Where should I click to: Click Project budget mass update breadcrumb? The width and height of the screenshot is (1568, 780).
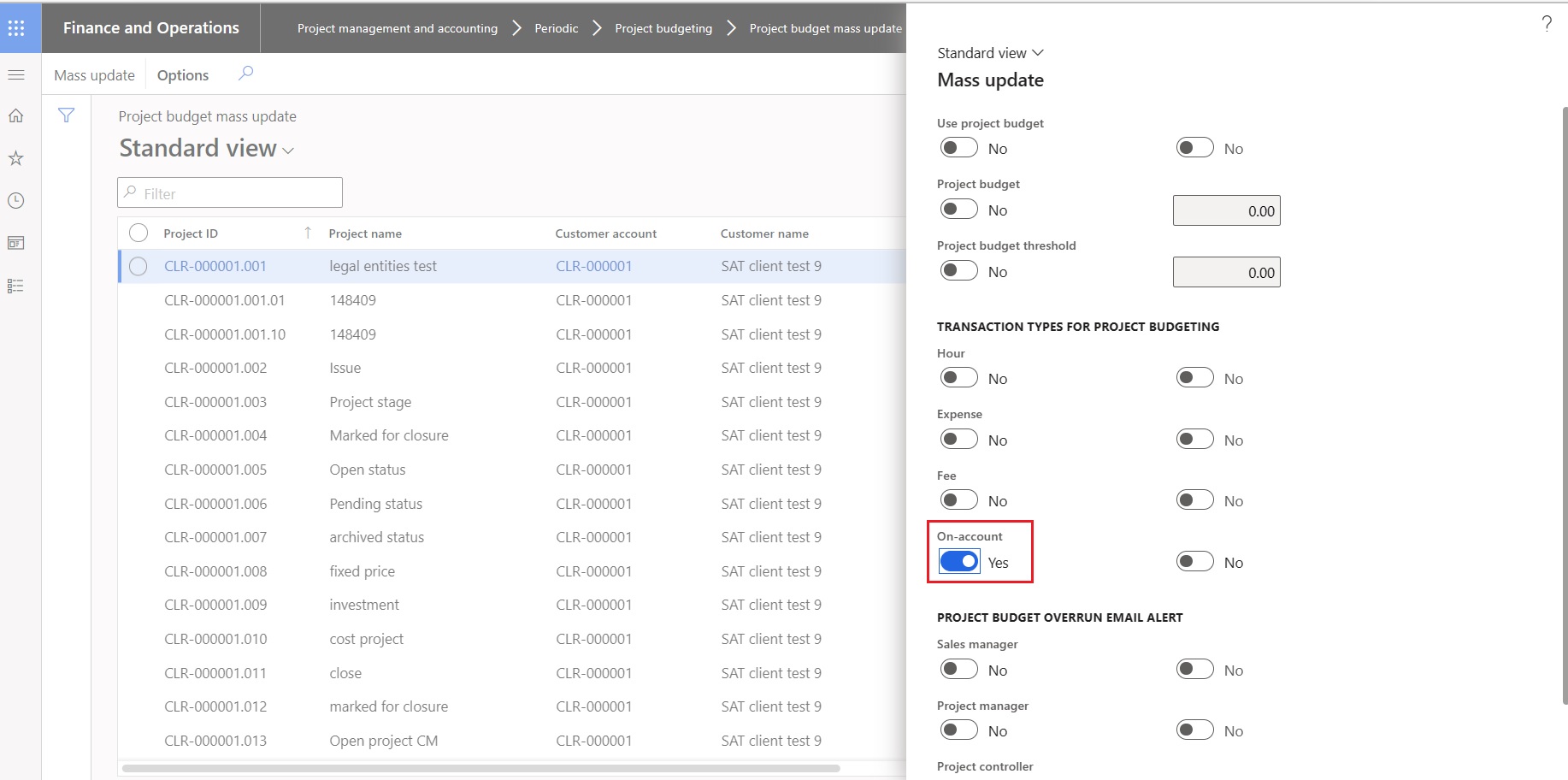pos(826,28)
